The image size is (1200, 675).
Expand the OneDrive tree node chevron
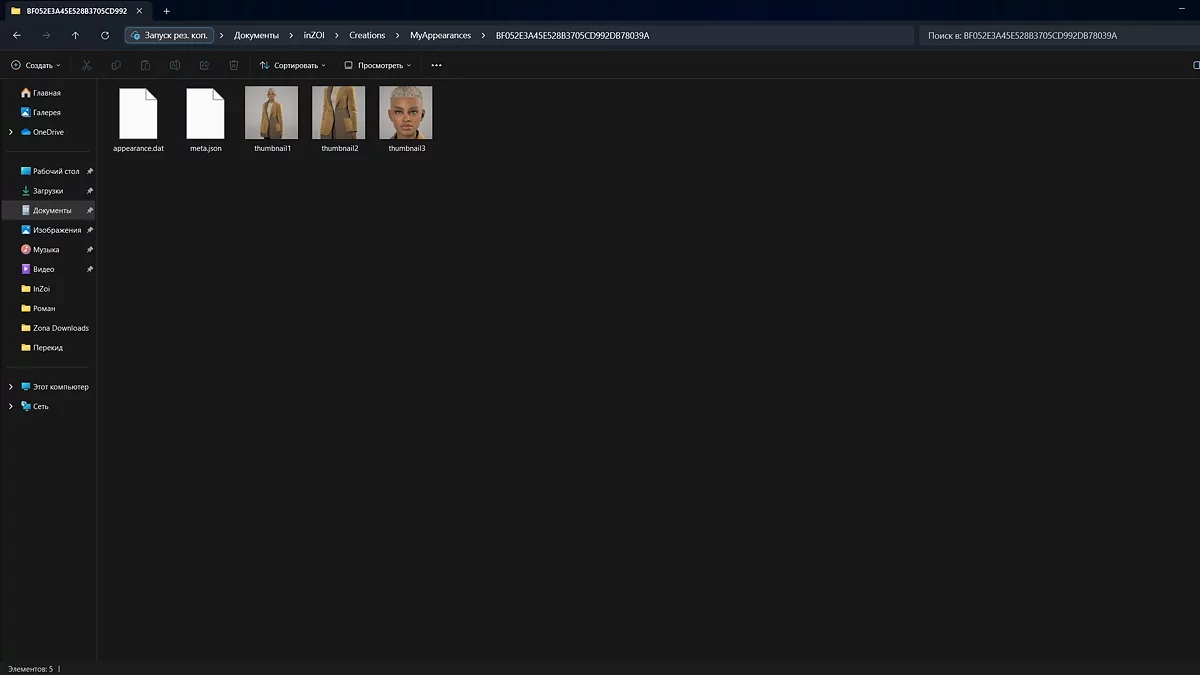pos(11,132)
